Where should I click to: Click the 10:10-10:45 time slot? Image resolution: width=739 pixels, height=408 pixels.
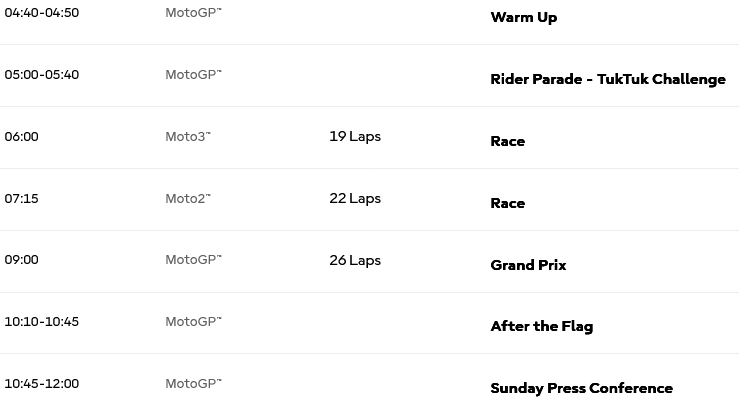pos(41,322)
